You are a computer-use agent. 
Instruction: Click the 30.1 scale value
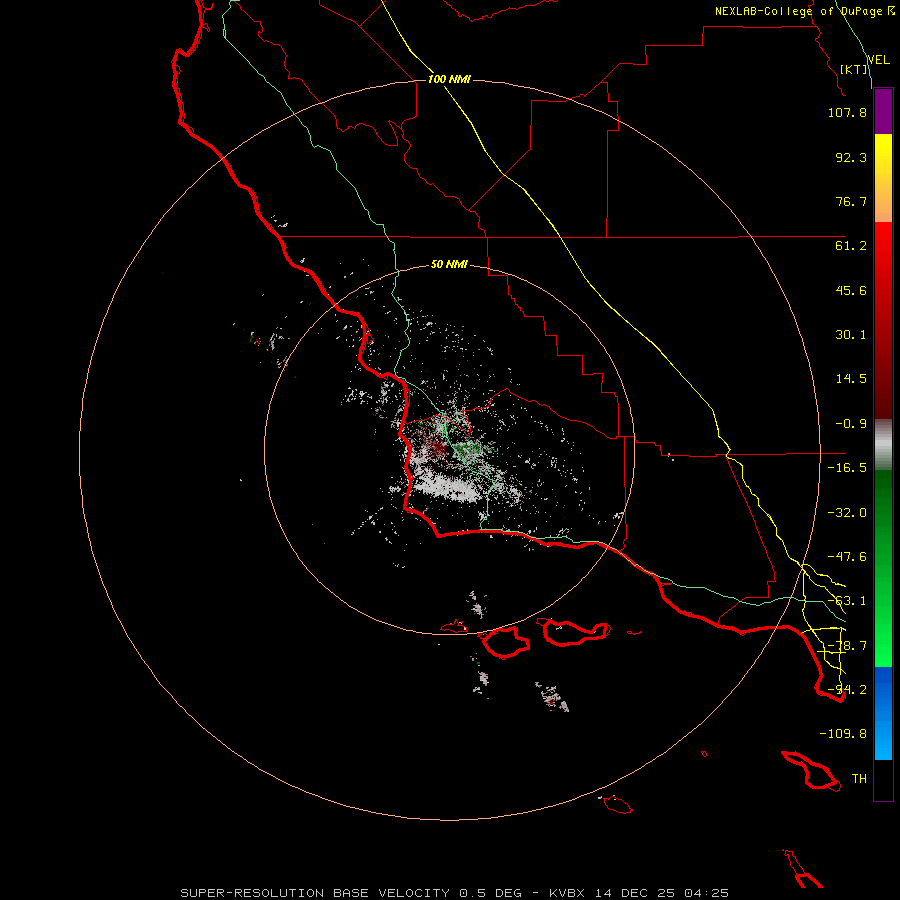pos(851,335)
